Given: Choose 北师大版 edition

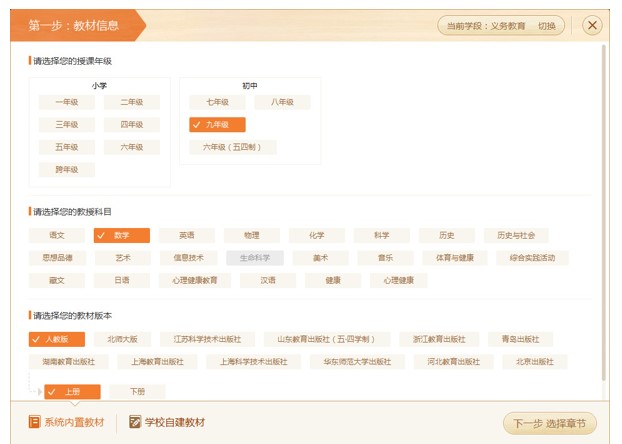Looking at the screenshot, I should pos(123,339).
